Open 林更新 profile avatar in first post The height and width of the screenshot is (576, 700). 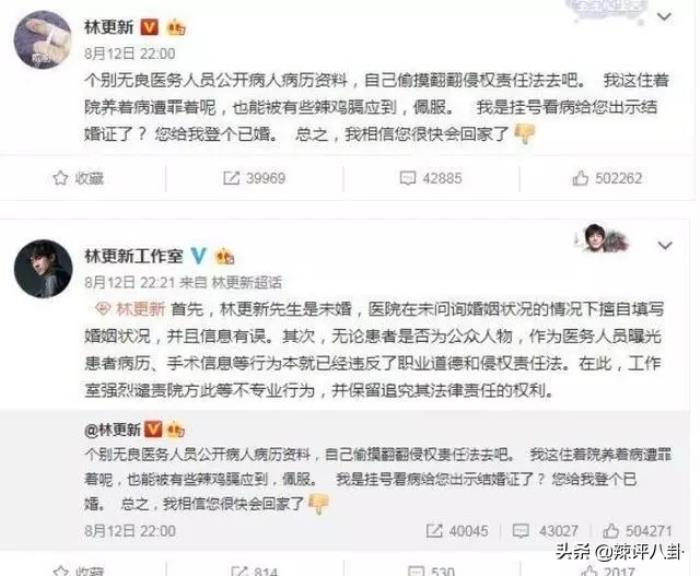tap(43, 40)
